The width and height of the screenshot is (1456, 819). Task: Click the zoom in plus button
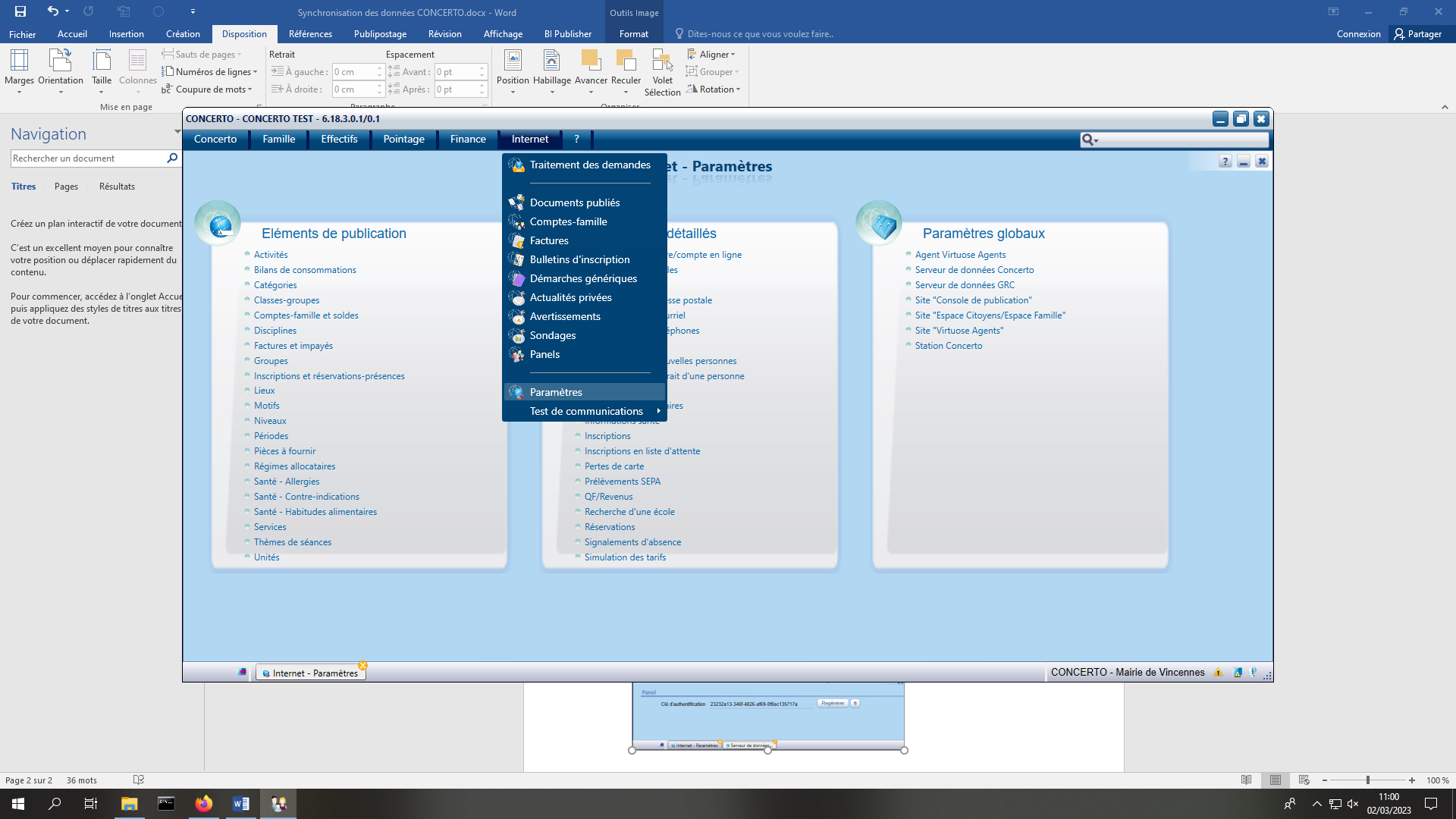1412,780
